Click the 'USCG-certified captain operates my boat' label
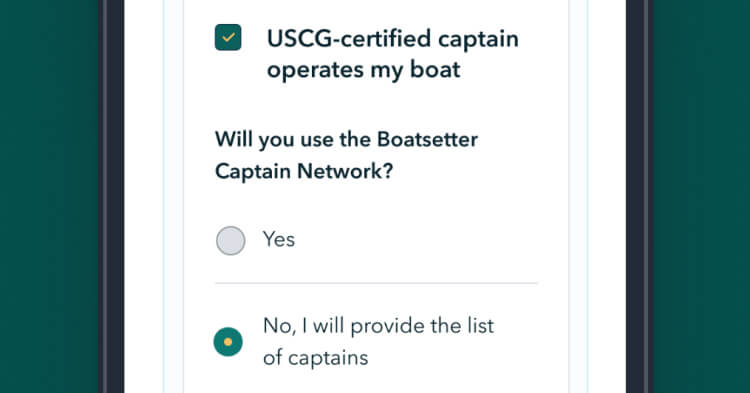The image size is (750, 393). 392,54
